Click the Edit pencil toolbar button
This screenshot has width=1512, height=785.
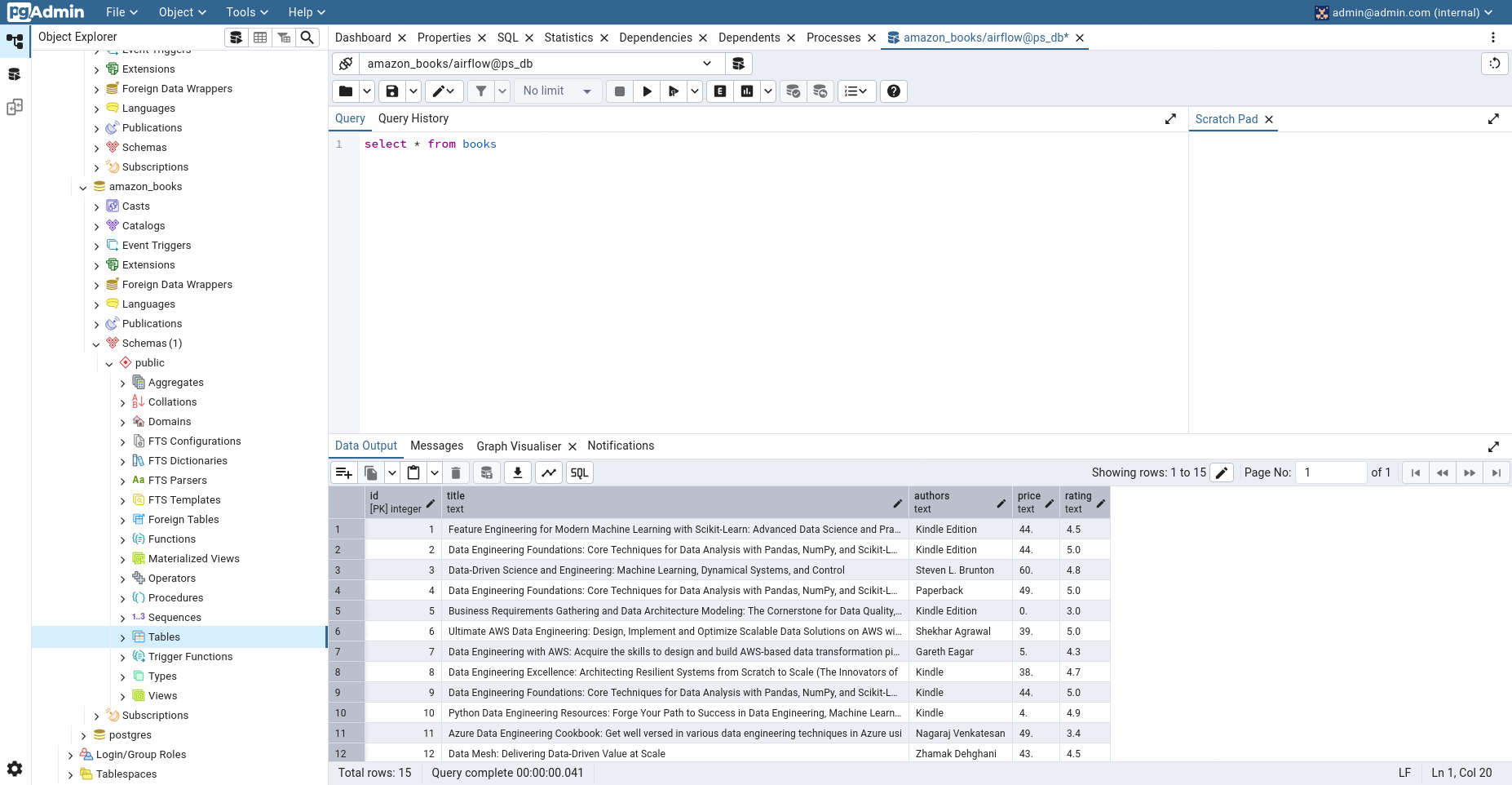[x=444, y=91]
